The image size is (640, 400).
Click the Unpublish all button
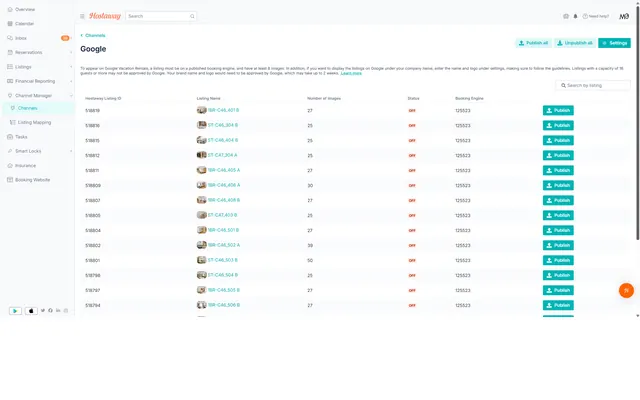point(575,43)
